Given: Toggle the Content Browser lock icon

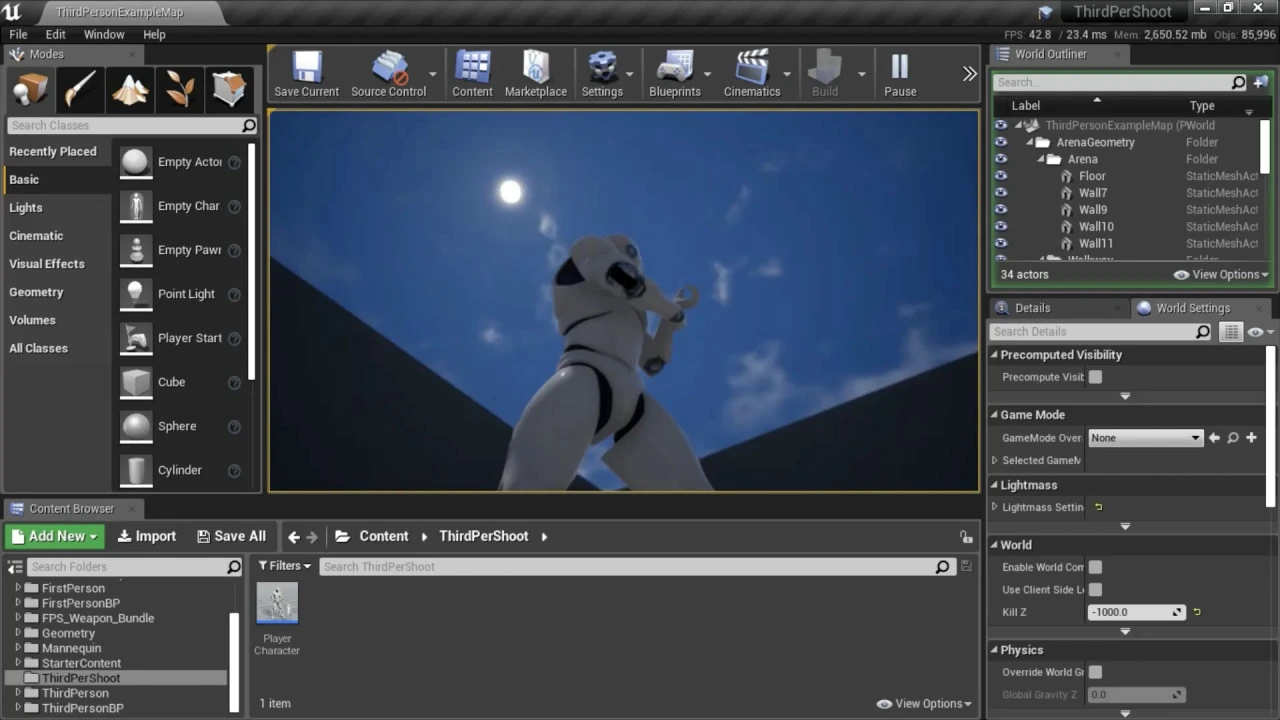Looking at the screenshot, I should coord(965,537).
